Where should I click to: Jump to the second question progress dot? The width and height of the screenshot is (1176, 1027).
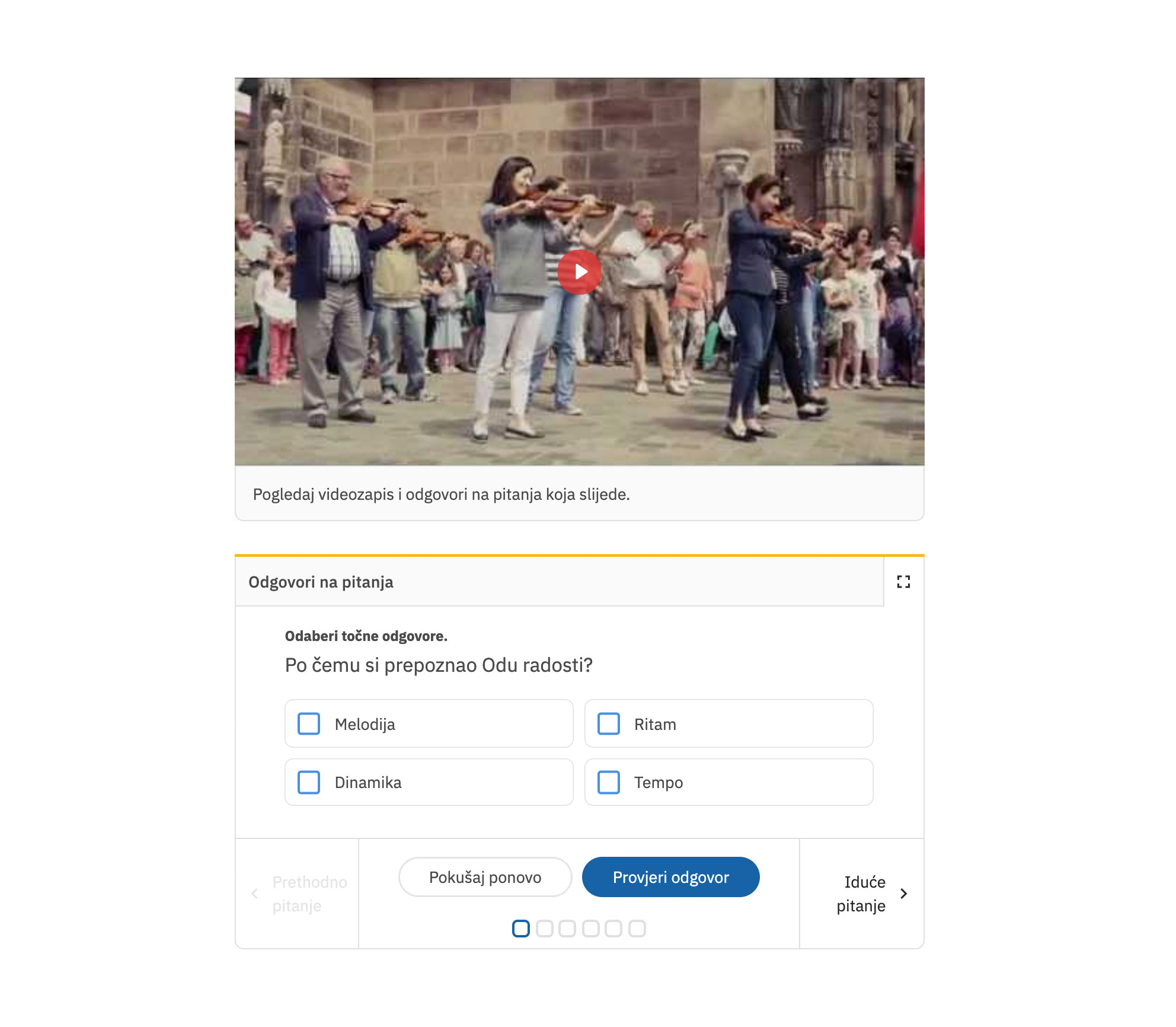[x=544, y=929]
